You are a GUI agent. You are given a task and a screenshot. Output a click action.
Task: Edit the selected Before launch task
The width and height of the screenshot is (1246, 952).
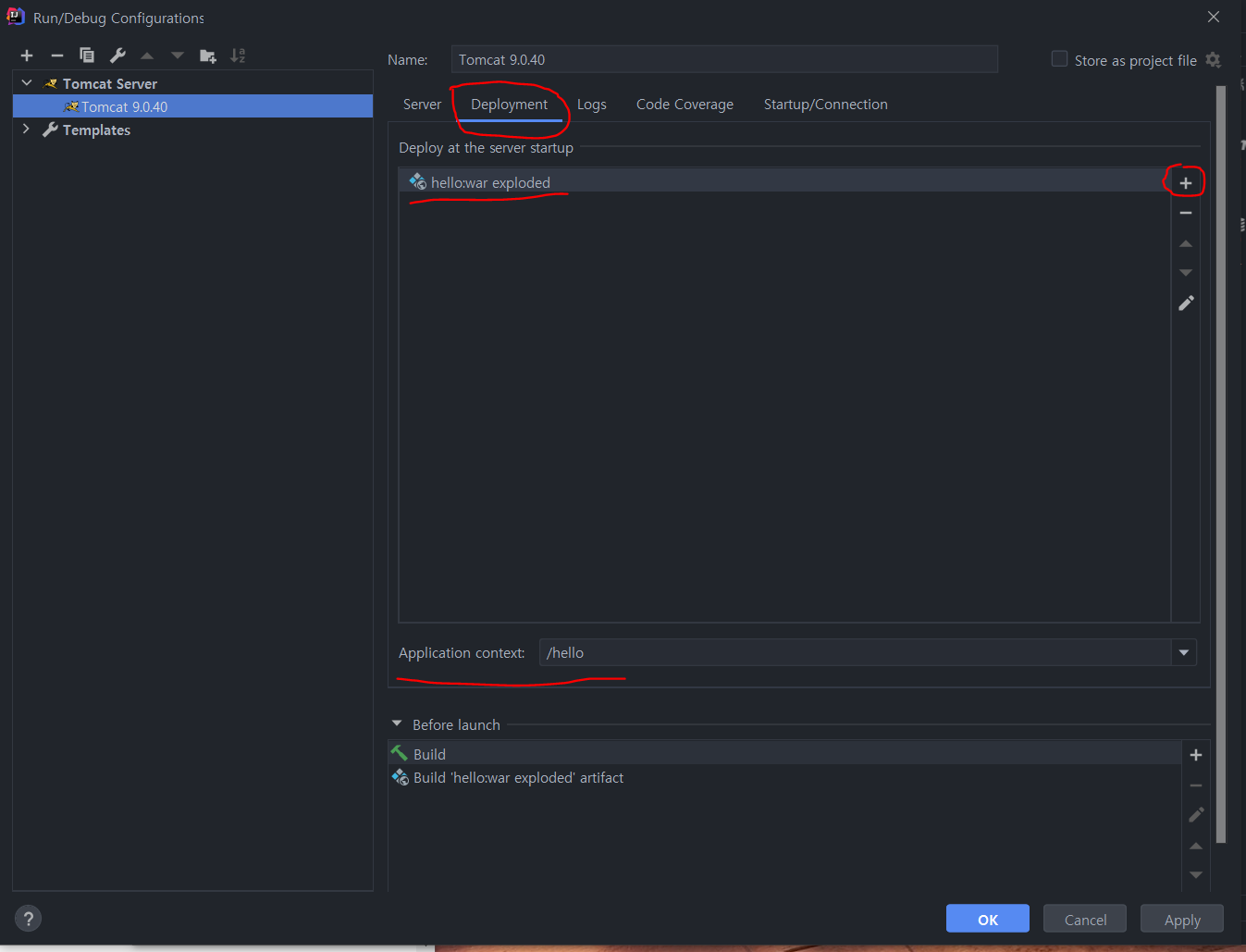click(1196, 815)
